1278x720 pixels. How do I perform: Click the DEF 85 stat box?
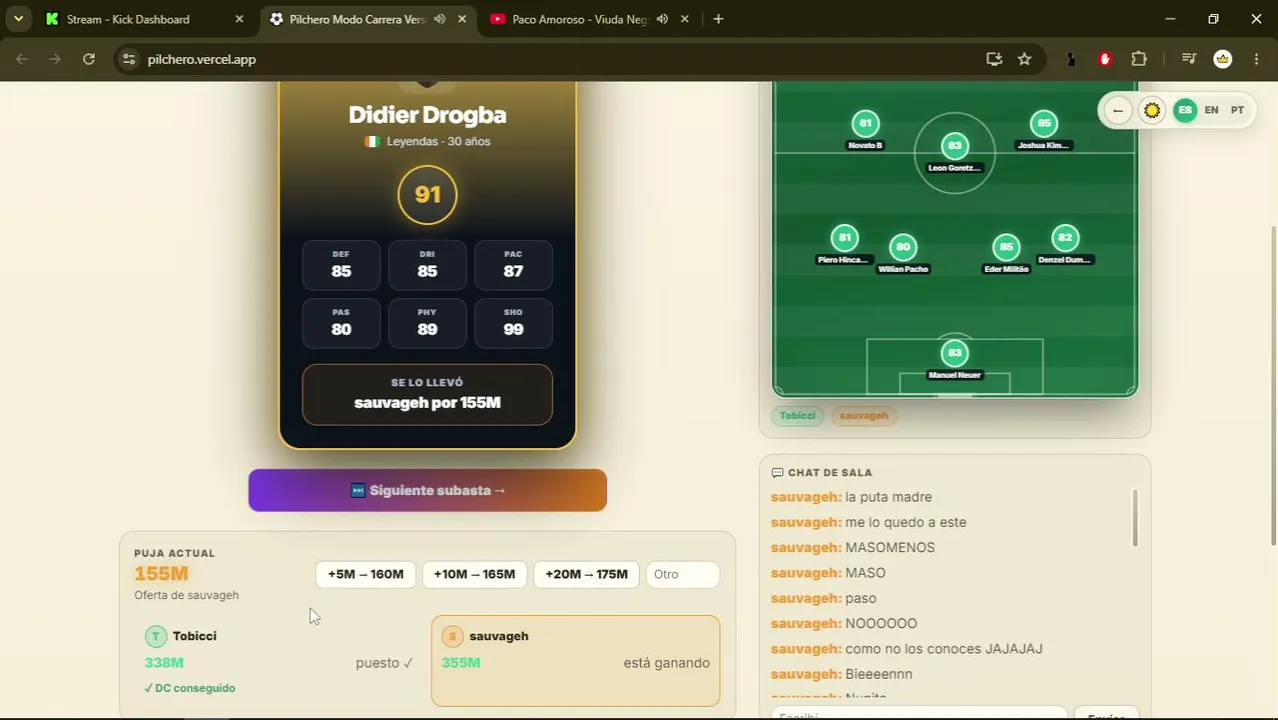(x=341, y=265)
